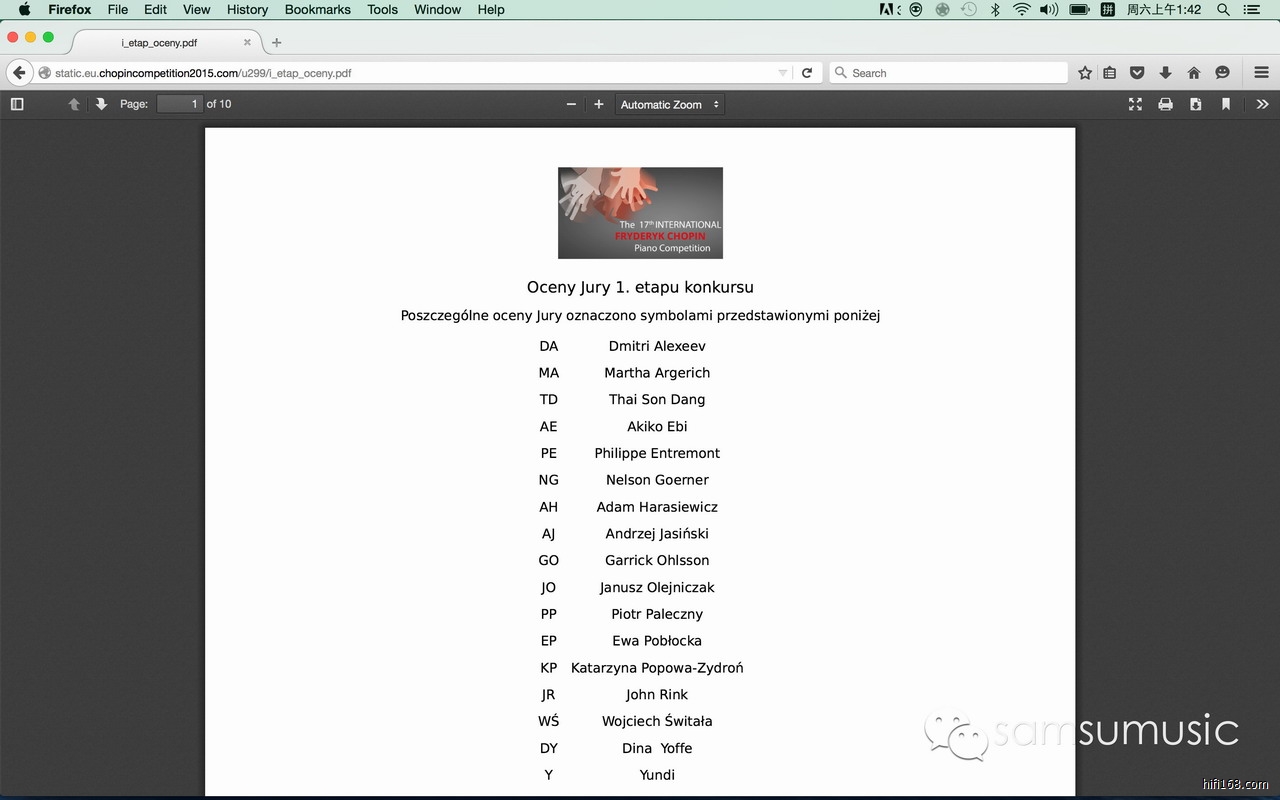The height and width of the screenshot is (800, 1280).
Task: Click the page number field
Action: point(180,104)
